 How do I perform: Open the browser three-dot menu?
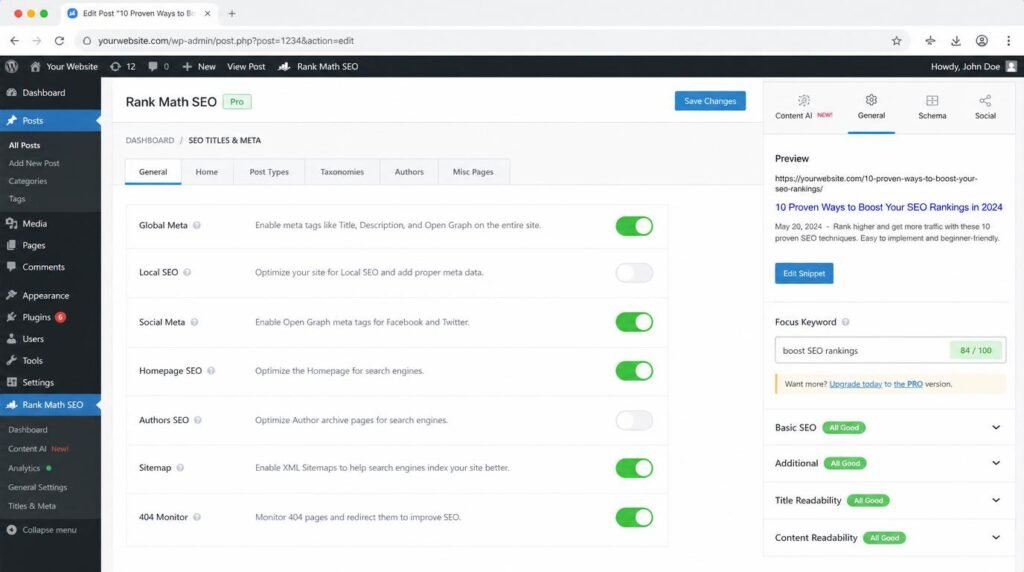(x=1008, y=40)
